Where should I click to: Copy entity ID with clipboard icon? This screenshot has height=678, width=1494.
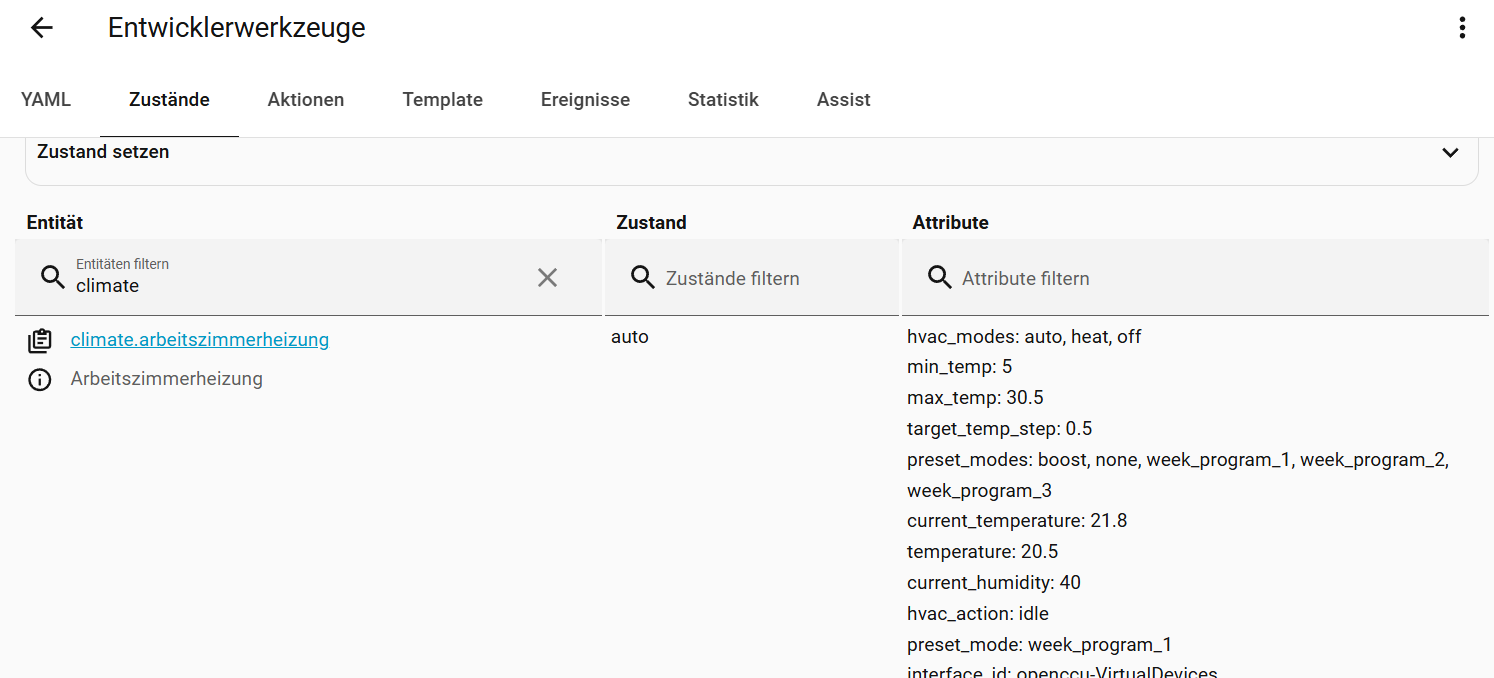(40, 341)
